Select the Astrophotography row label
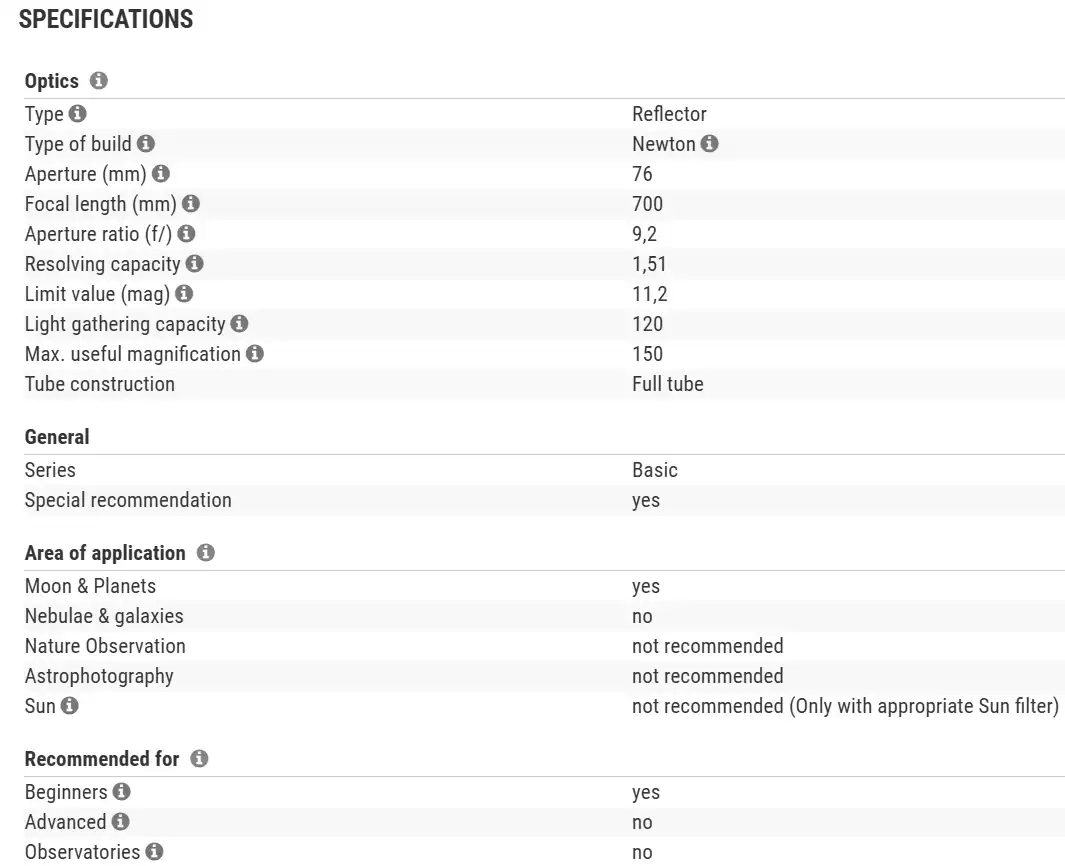The height and width of the screenshot is (866, 1065). point(99,676)
